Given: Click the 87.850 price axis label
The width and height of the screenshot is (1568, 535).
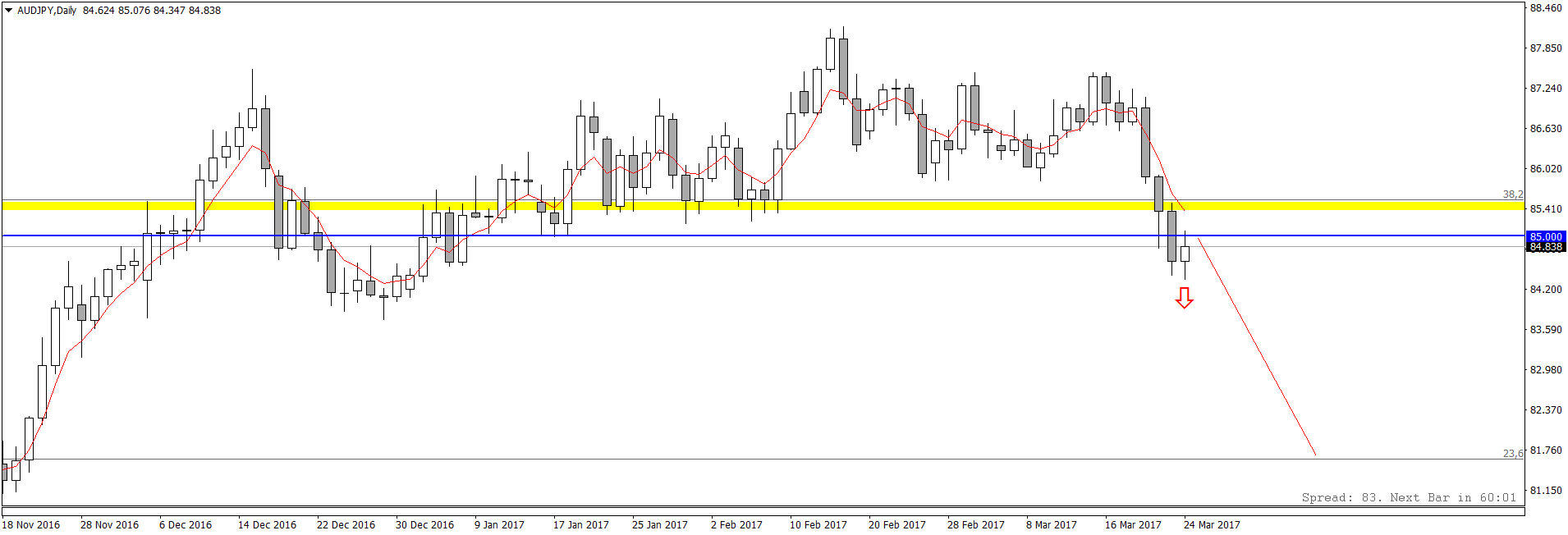Looking at the screenshot, I should click(1546, 48).
